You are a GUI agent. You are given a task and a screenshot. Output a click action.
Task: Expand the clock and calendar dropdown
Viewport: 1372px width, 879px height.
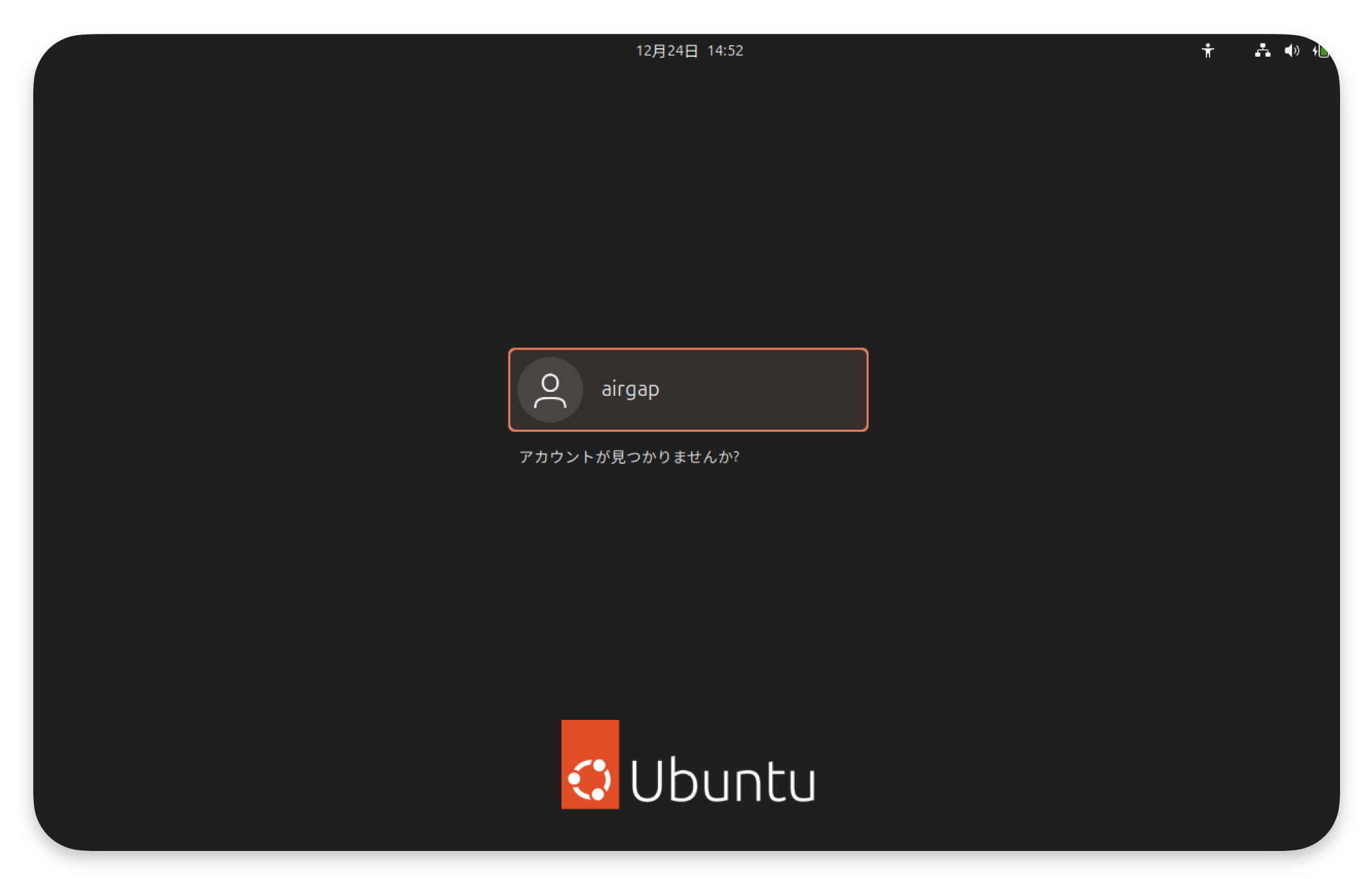pos(689,51)
